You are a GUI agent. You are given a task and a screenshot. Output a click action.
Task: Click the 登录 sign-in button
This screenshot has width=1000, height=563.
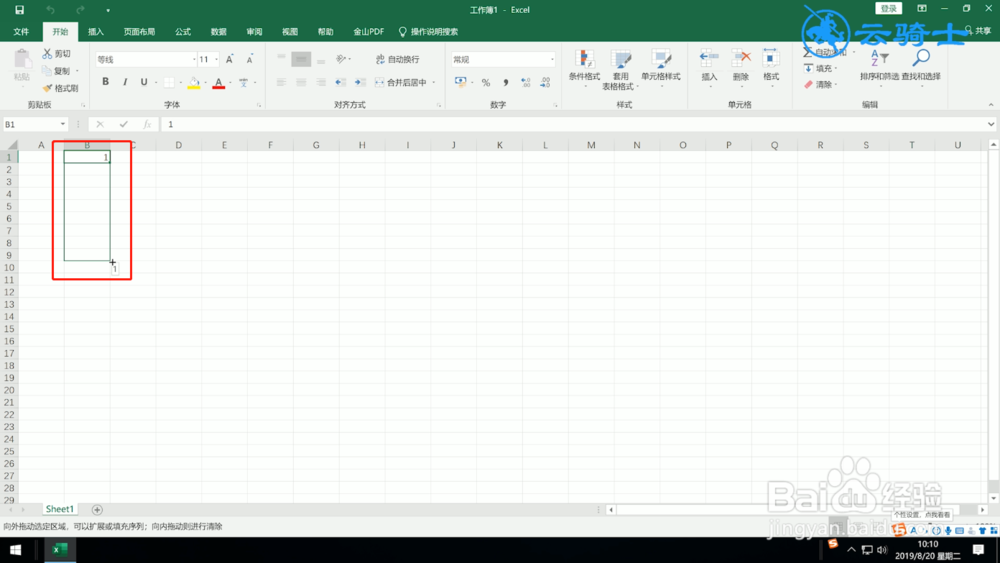pyautogui.click(x=888, y=8)
